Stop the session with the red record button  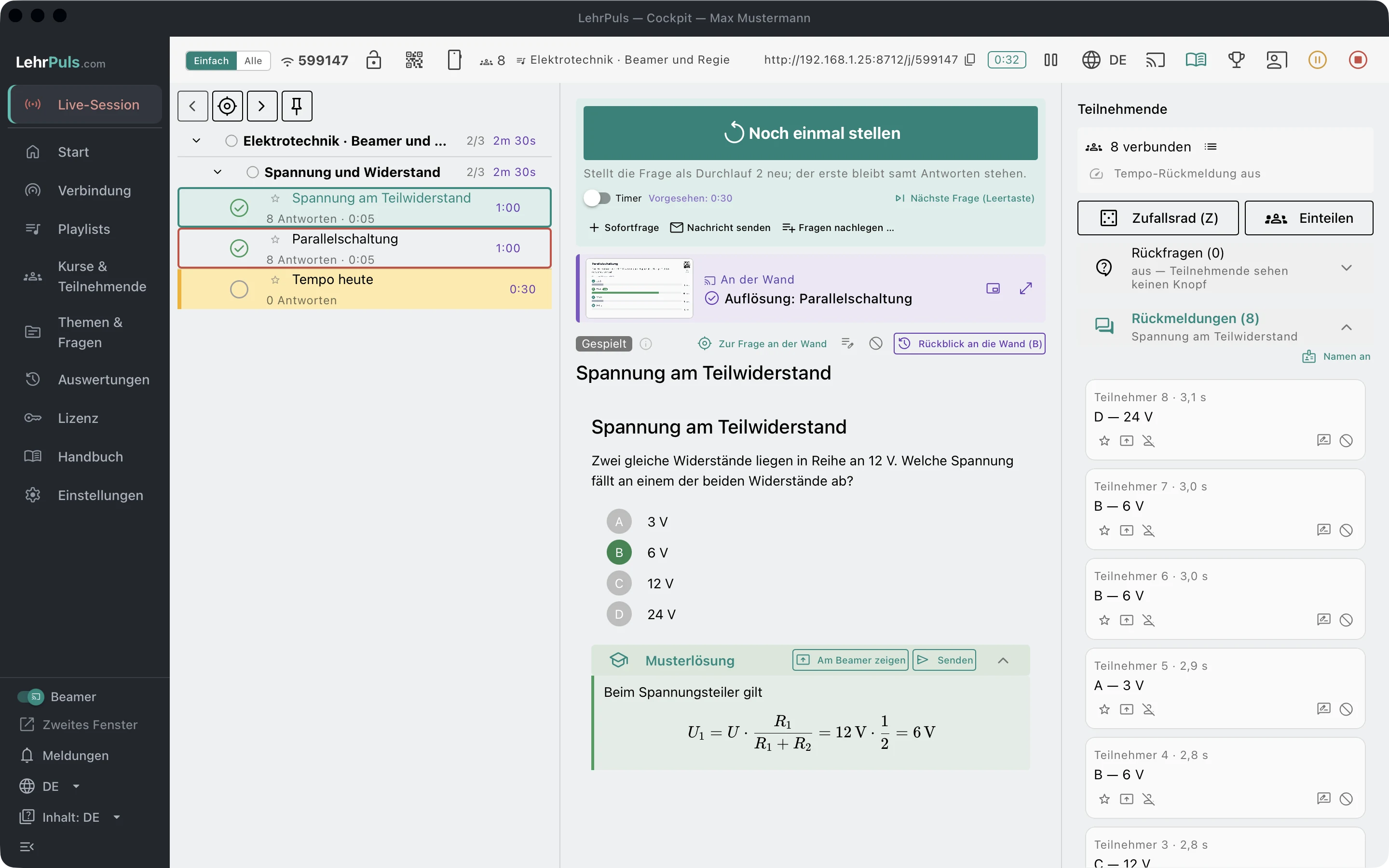coord(1358,60)
